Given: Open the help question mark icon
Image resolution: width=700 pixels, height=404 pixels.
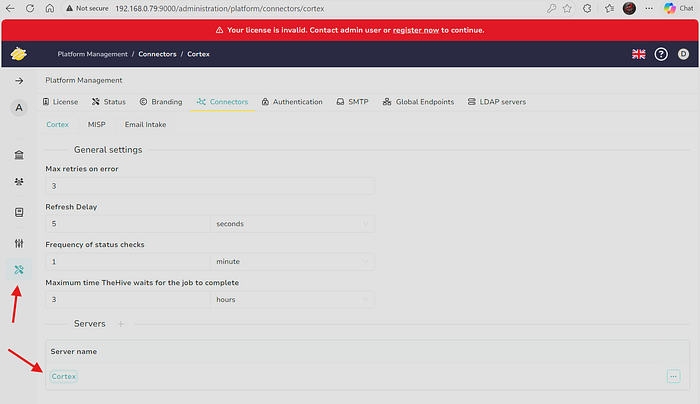Looking at the screenshot, I should (661, 54).
